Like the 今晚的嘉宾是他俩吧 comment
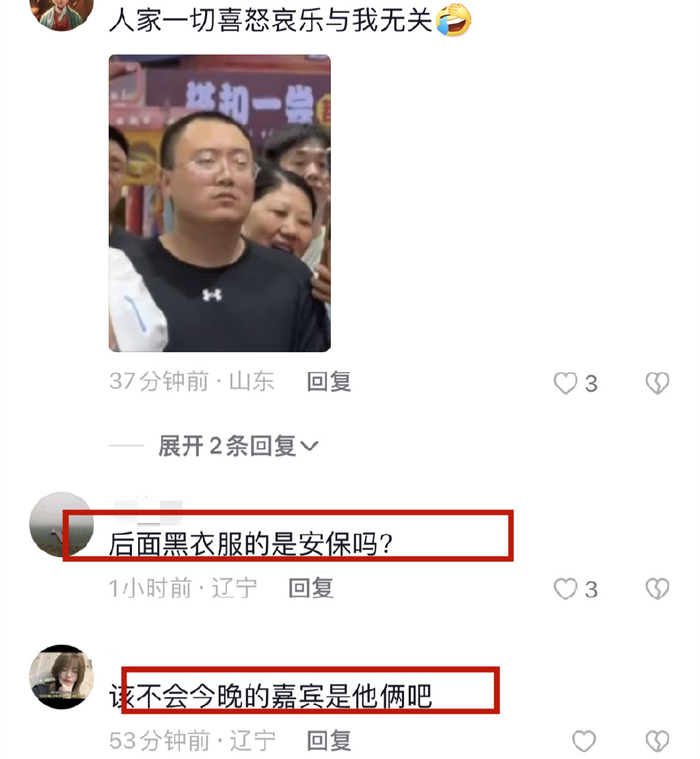Screen dimensions: 700x759 coord(583,741)
